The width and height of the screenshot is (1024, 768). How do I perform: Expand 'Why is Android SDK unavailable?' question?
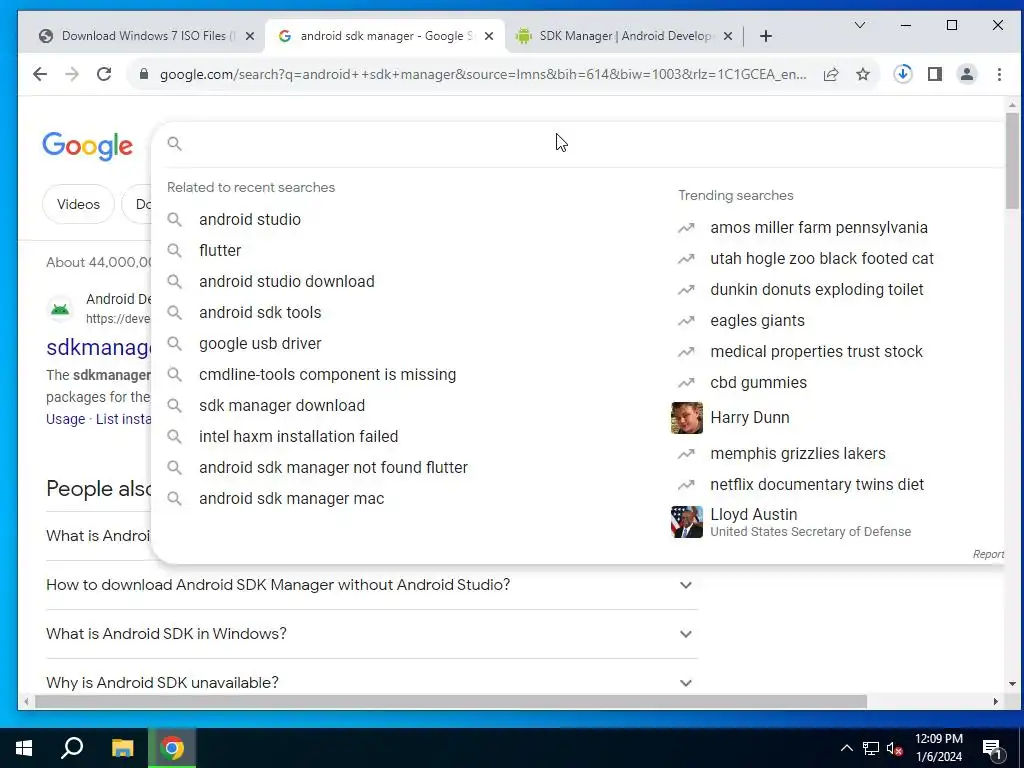[372, 682]
